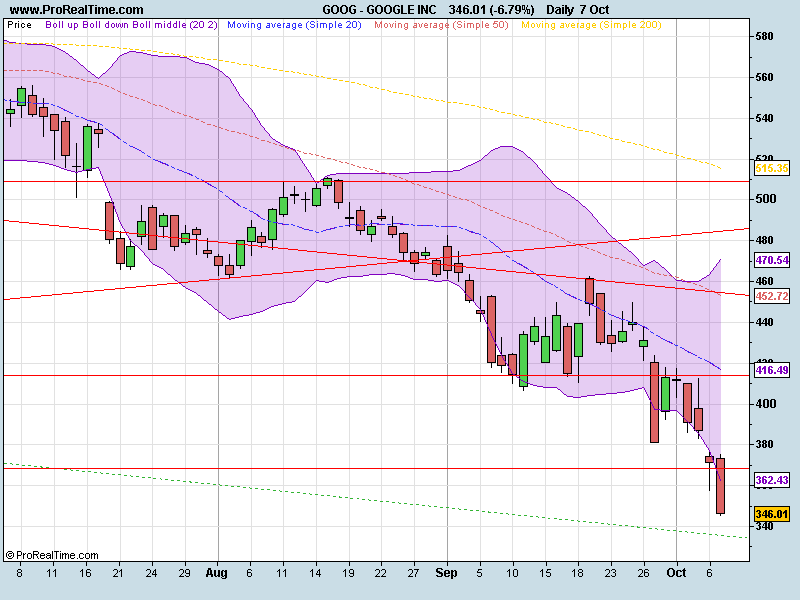Select the 500 price axis label
The width and height of the screenshot is (800, 600).
click(764, 199)
